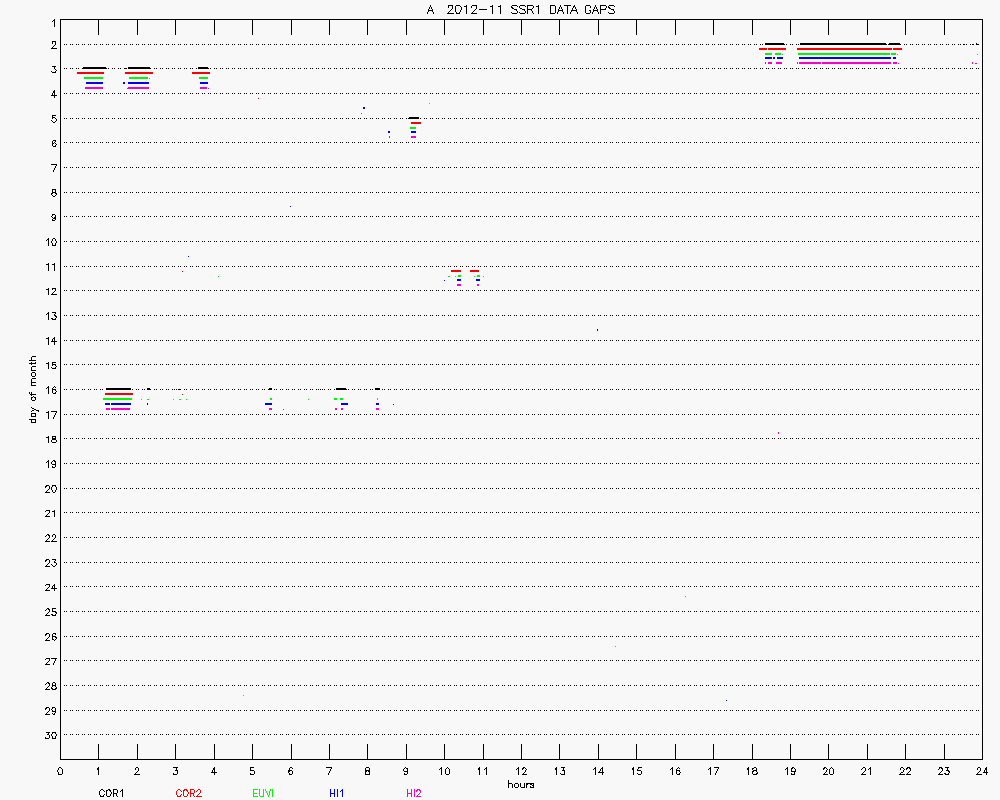Click the 'hours' x-axis label
The image size is (1000, 800).
click(520, 785)
